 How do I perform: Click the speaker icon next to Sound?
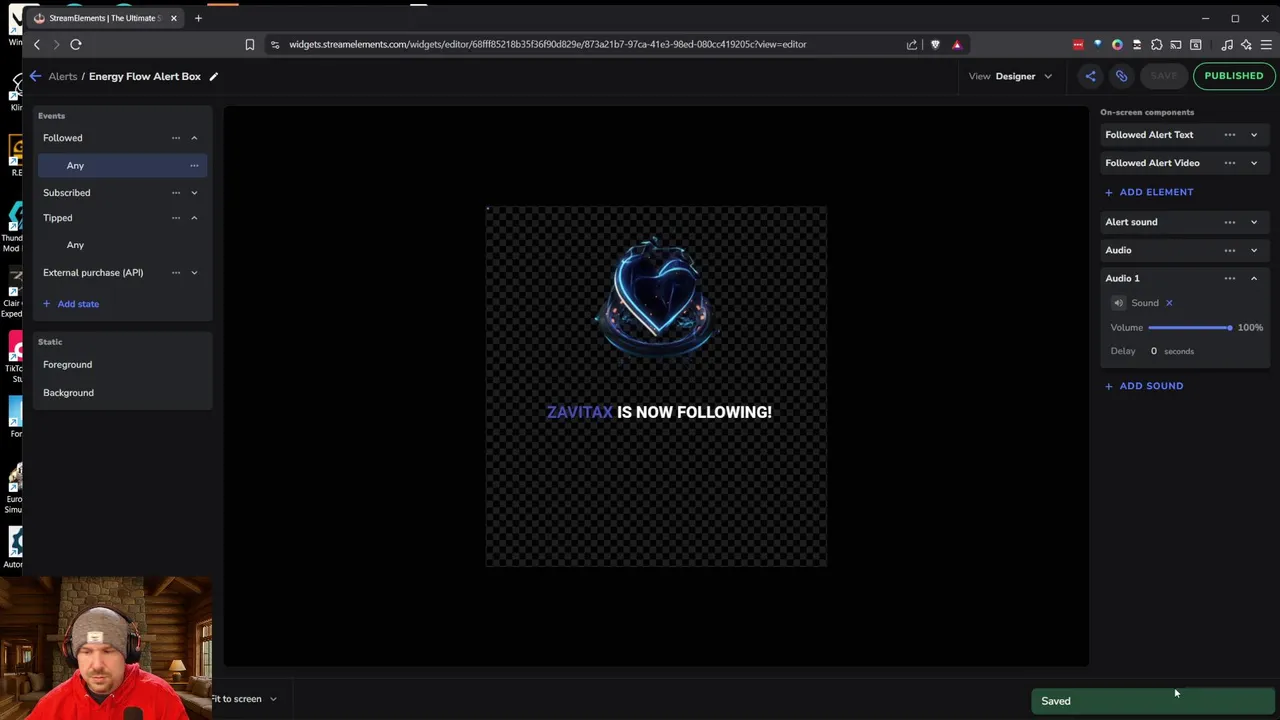[1118, 303]
